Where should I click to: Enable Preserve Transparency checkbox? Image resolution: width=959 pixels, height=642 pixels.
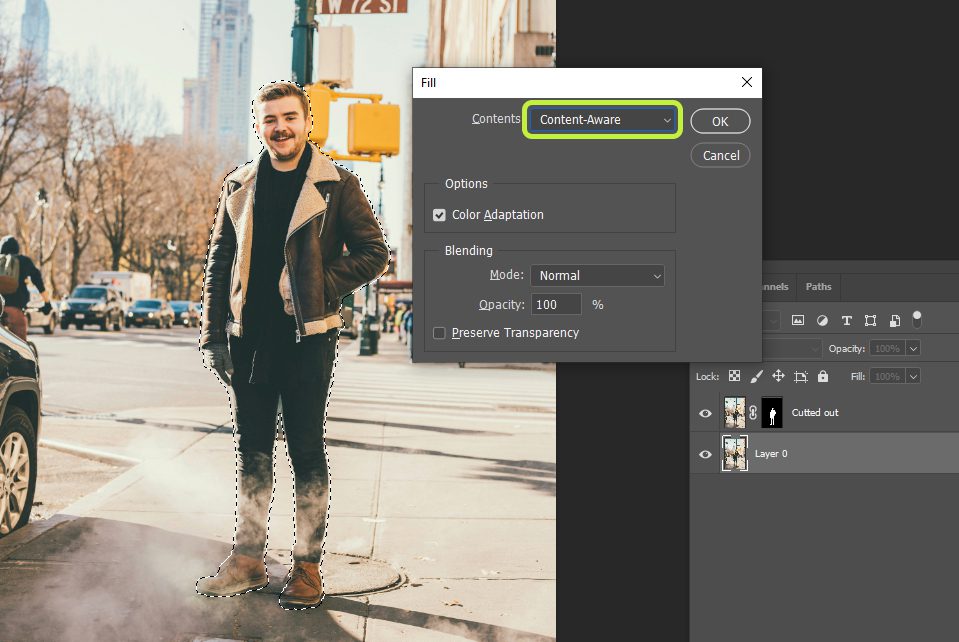pos(439,333)
